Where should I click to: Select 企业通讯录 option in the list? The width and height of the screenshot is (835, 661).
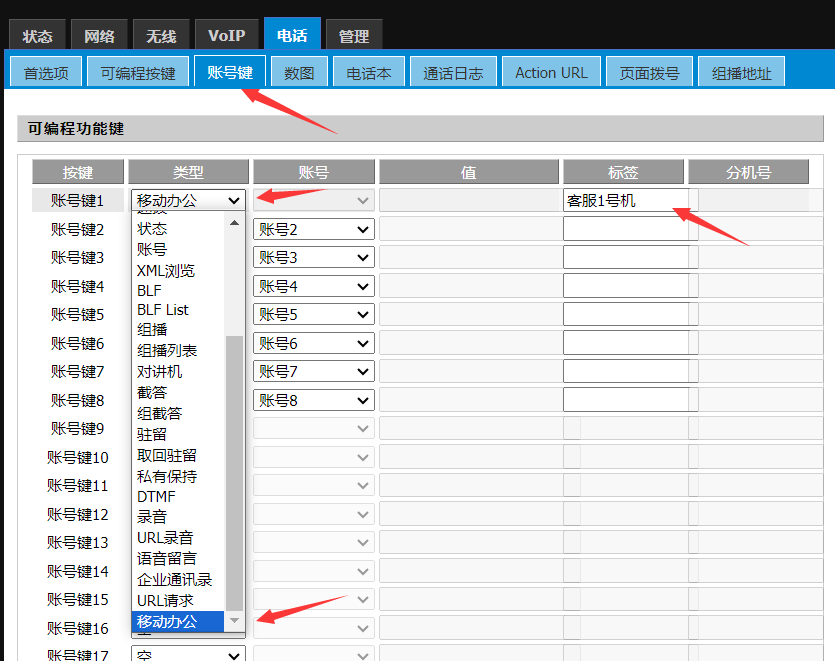pos(174,580)
